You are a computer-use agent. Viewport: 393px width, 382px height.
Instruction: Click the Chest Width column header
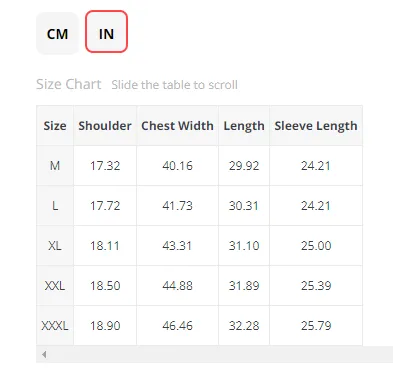tap(177, 126)
